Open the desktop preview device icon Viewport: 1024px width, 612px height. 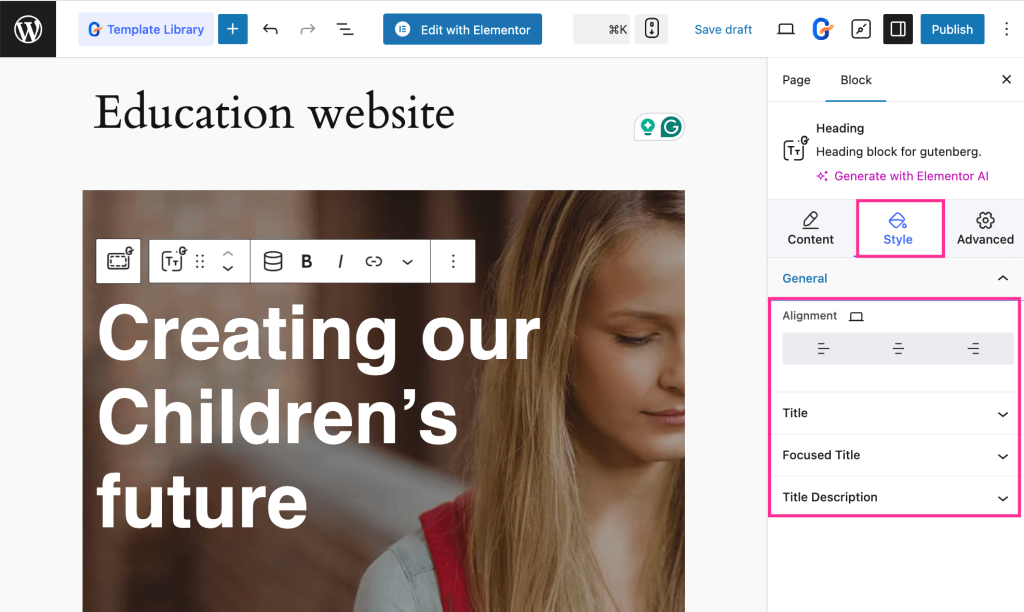pos(786,29)
